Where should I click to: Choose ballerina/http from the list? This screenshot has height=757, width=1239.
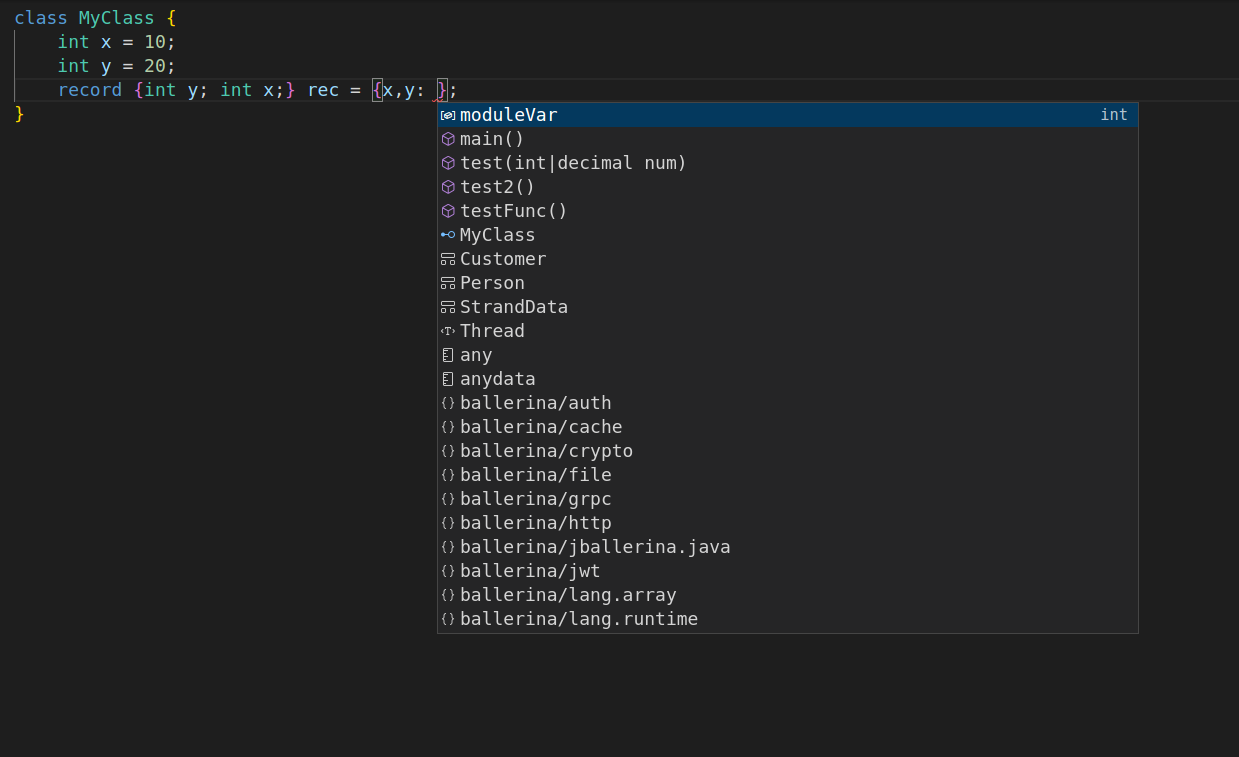(x=788, y=523)
